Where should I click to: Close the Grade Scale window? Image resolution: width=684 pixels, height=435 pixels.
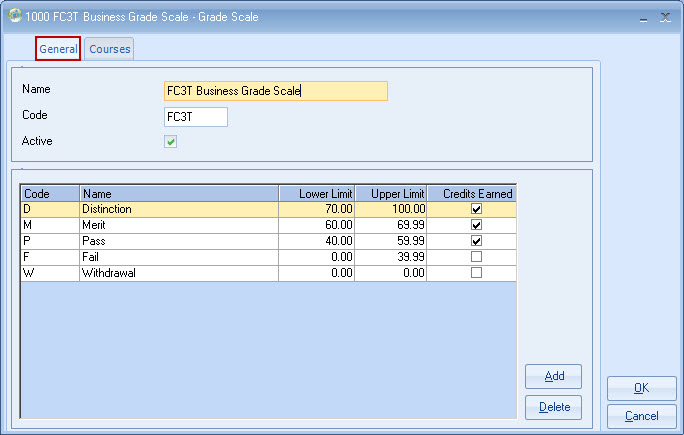pos(665,17)
